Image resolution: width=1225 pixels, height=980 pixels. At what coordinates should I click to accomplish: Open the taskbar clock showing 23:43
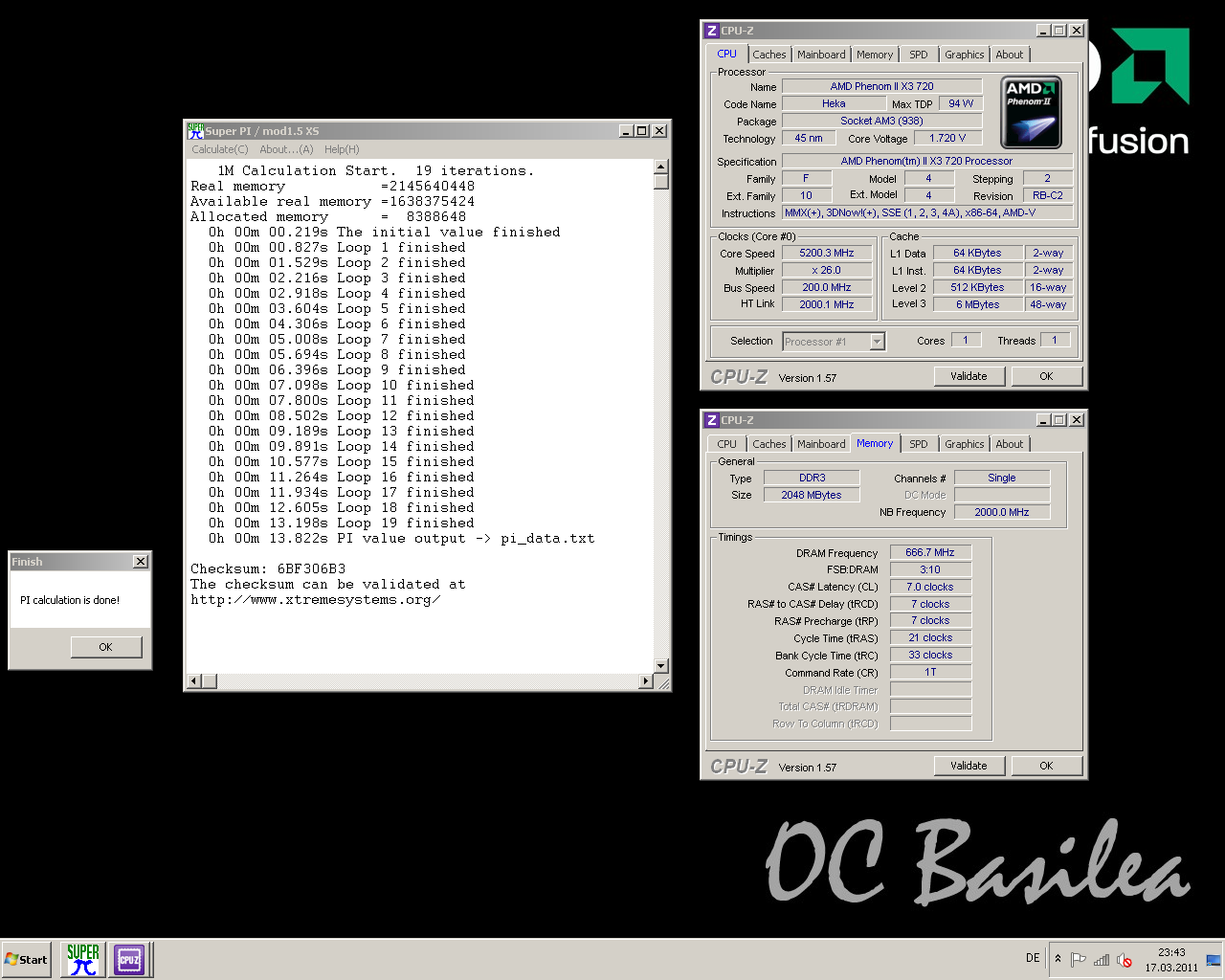point(1171,960)
